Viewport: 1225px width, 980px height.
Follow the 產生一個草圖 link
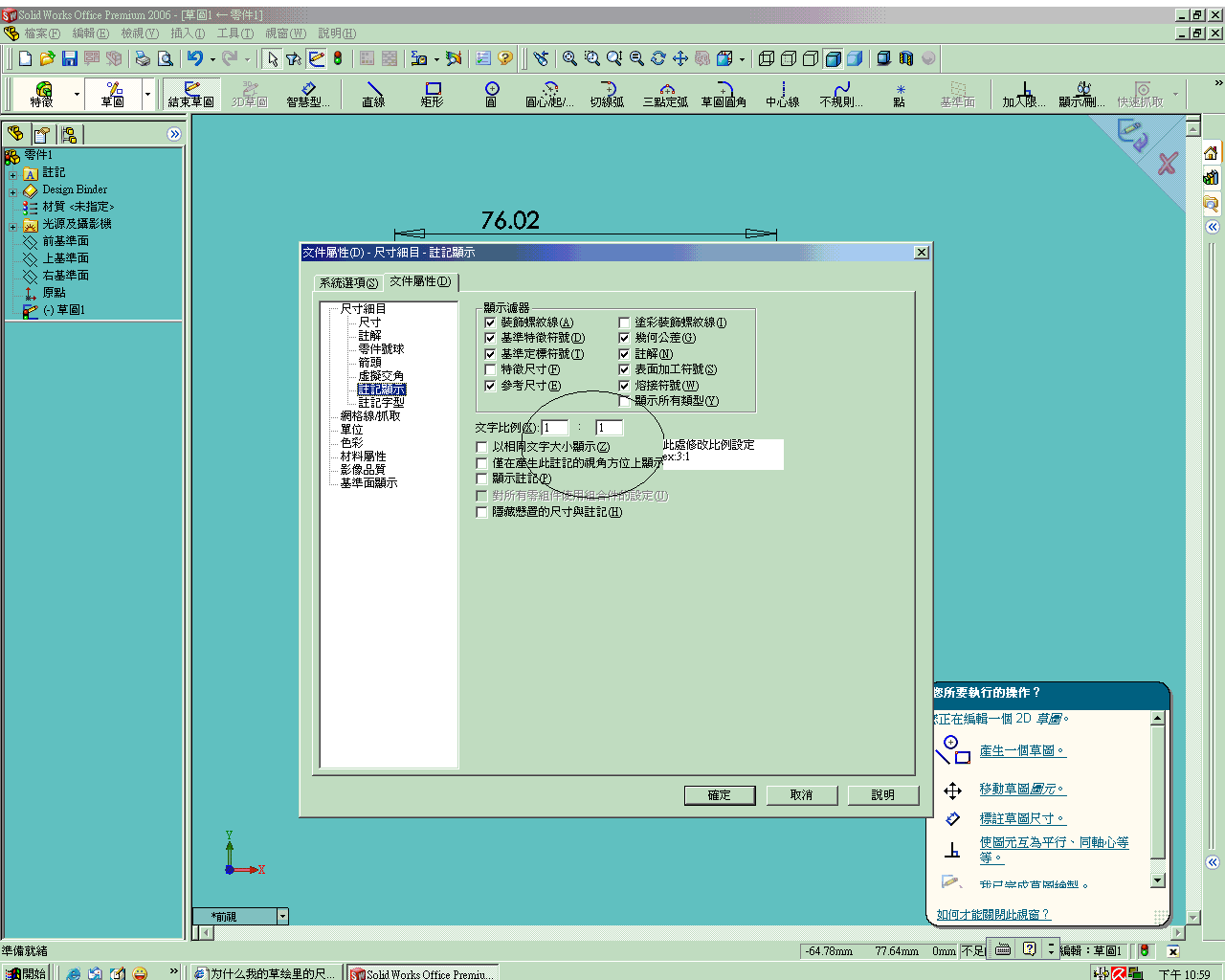(x=1022, y=751)
